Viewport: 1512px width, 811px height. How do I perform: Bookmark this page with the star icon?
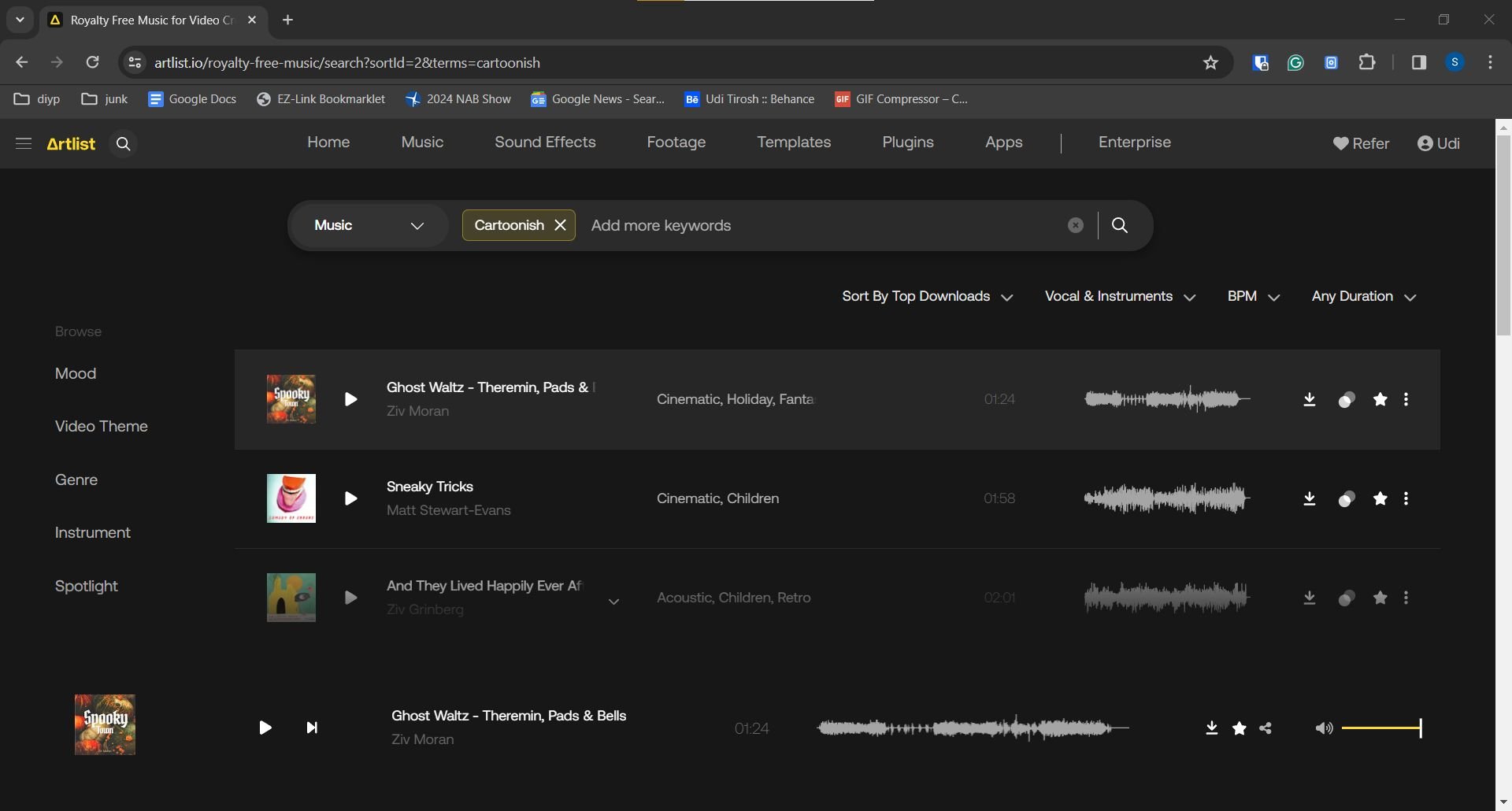(1211, 63)
